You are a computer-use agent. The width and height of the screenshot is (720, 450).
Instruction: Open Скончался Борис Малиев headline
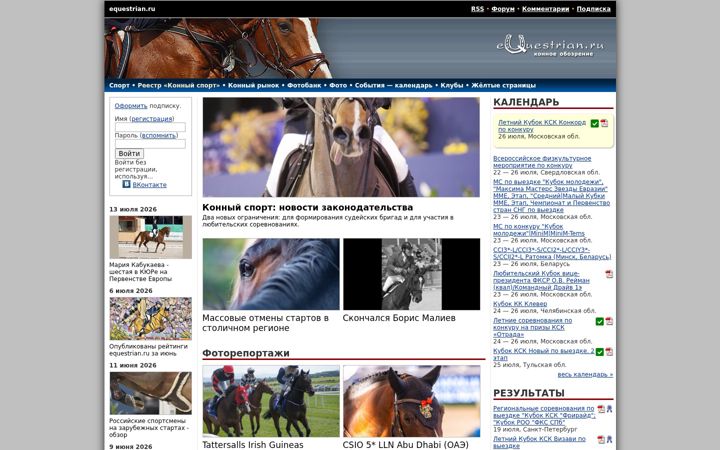click(399, 318)
